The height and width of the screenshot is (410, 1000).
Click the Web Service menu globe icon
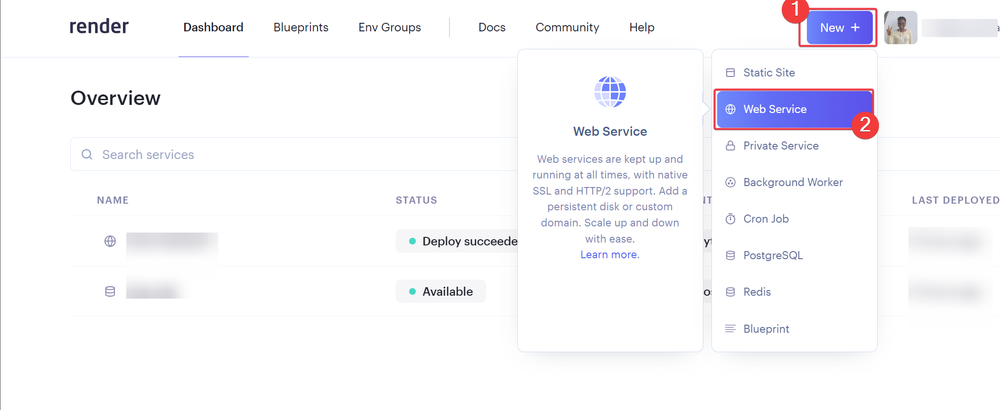click(x=730, y=109)
